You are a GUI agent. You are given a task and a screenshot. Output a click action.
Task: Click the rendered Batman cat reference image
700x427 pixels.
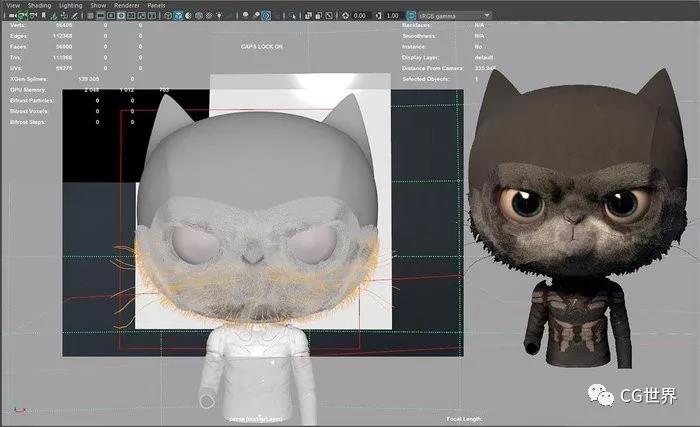(578, 219)
